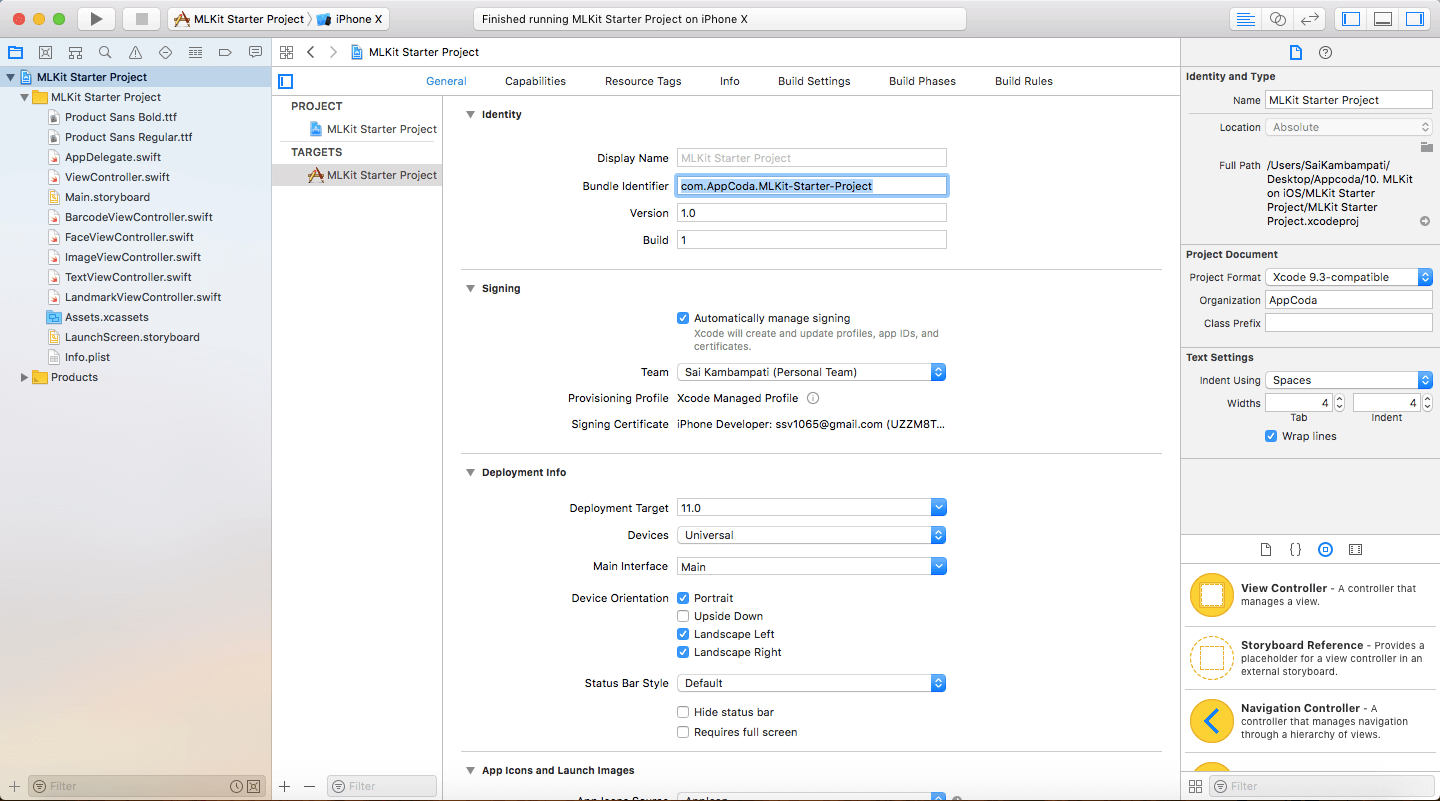Click the Bundle Identifier text field
The width and height of the screenshot is (1440, 801).
(811, 185)
